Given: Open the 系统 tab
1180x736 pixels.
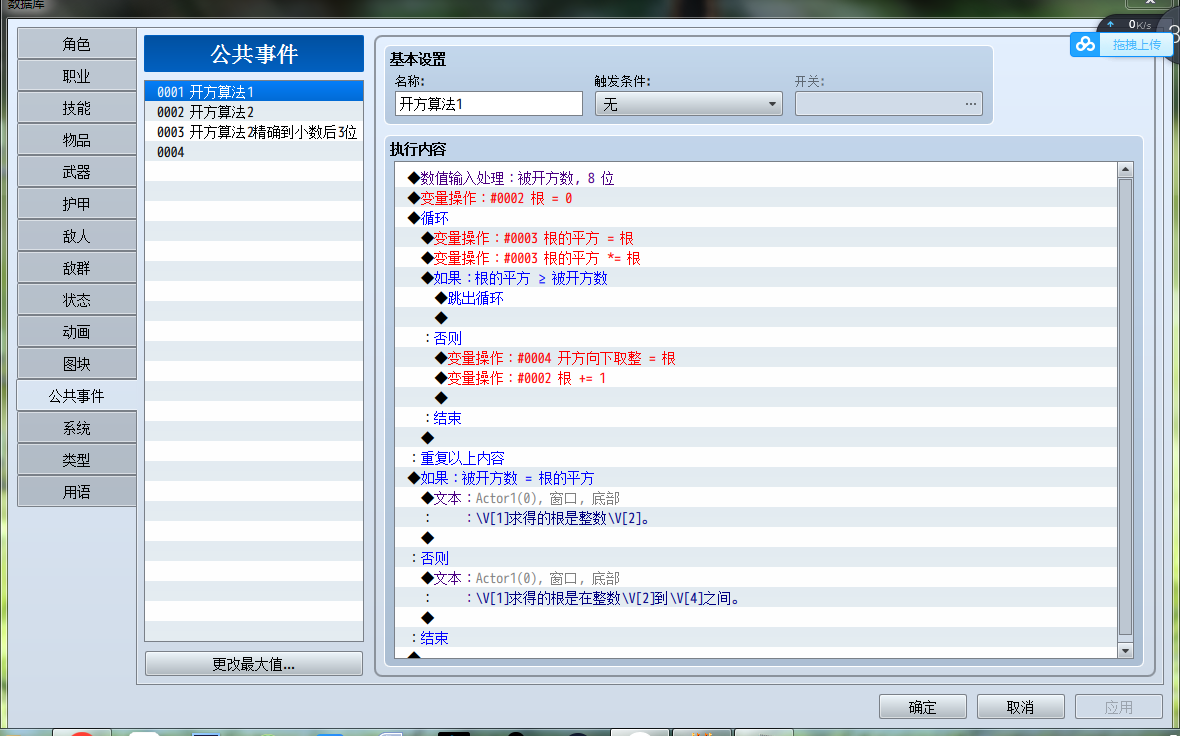Looking at the screenshot, I should (x=77, y=428).
